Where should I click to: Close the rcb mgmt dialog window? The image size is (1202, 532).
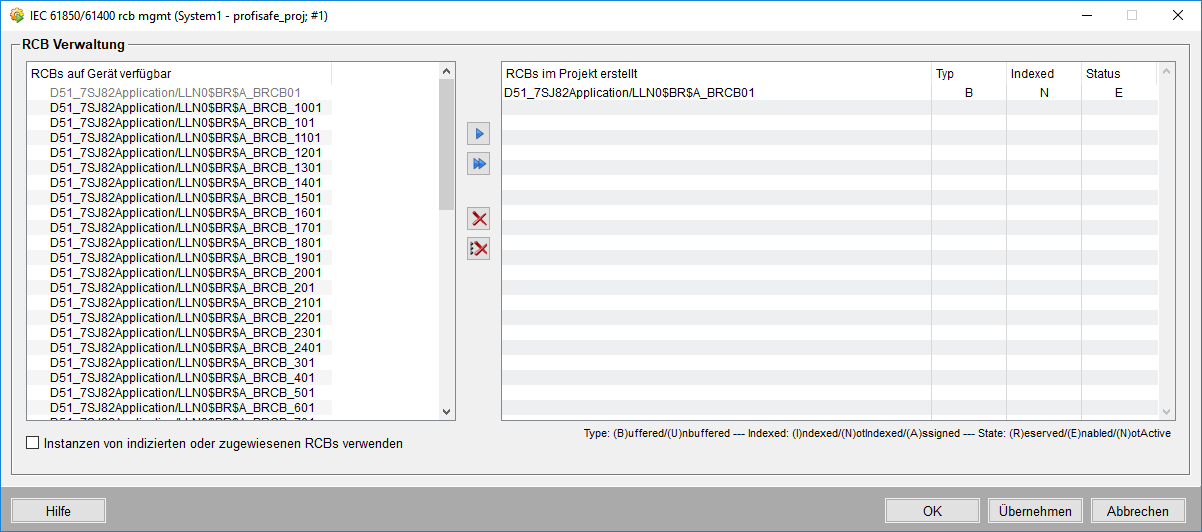point(1178,16)
